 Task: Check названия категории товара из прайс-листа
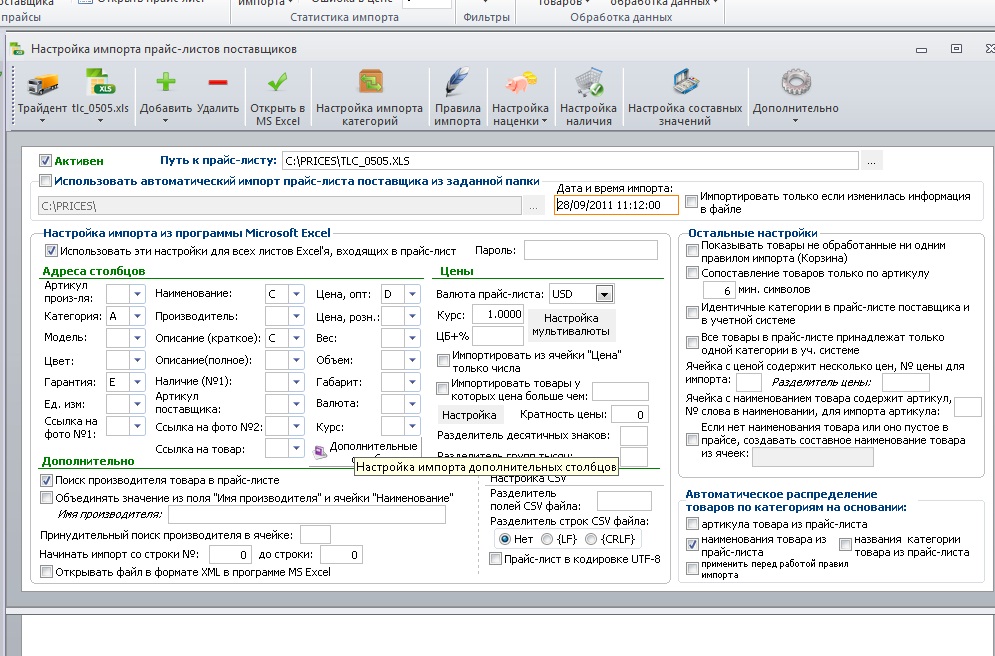click(x=845, y=545)
